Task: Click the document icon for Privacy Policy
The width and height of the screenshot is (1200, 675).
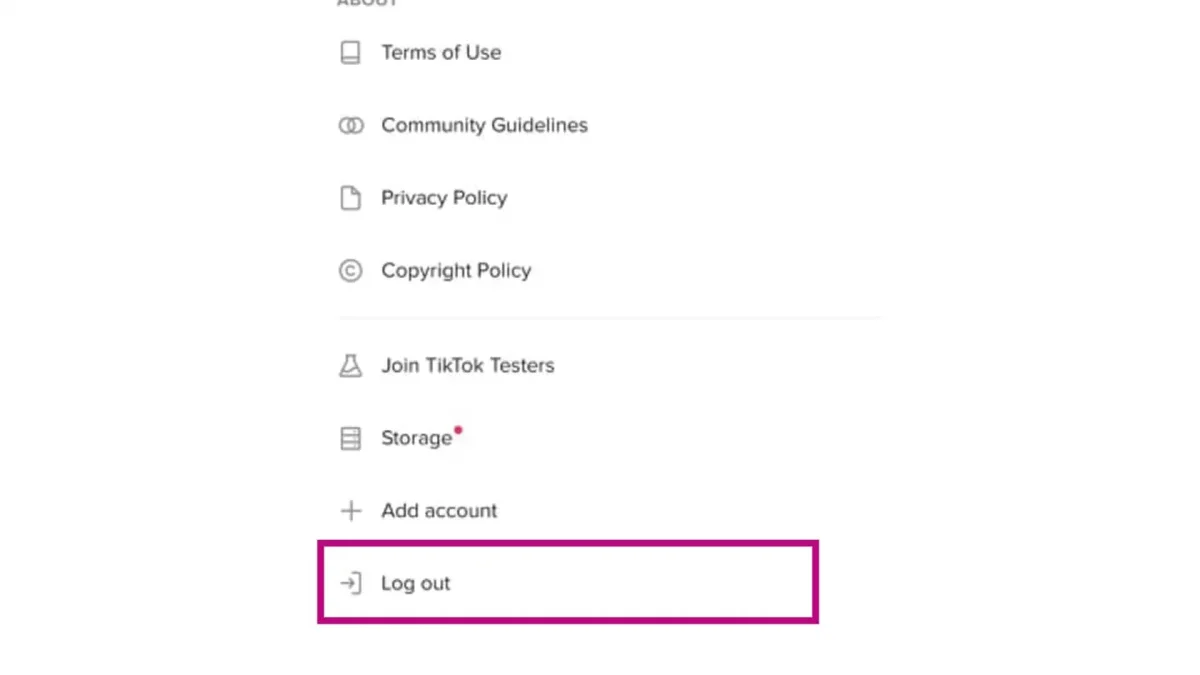Action: [x=350, y=198]
